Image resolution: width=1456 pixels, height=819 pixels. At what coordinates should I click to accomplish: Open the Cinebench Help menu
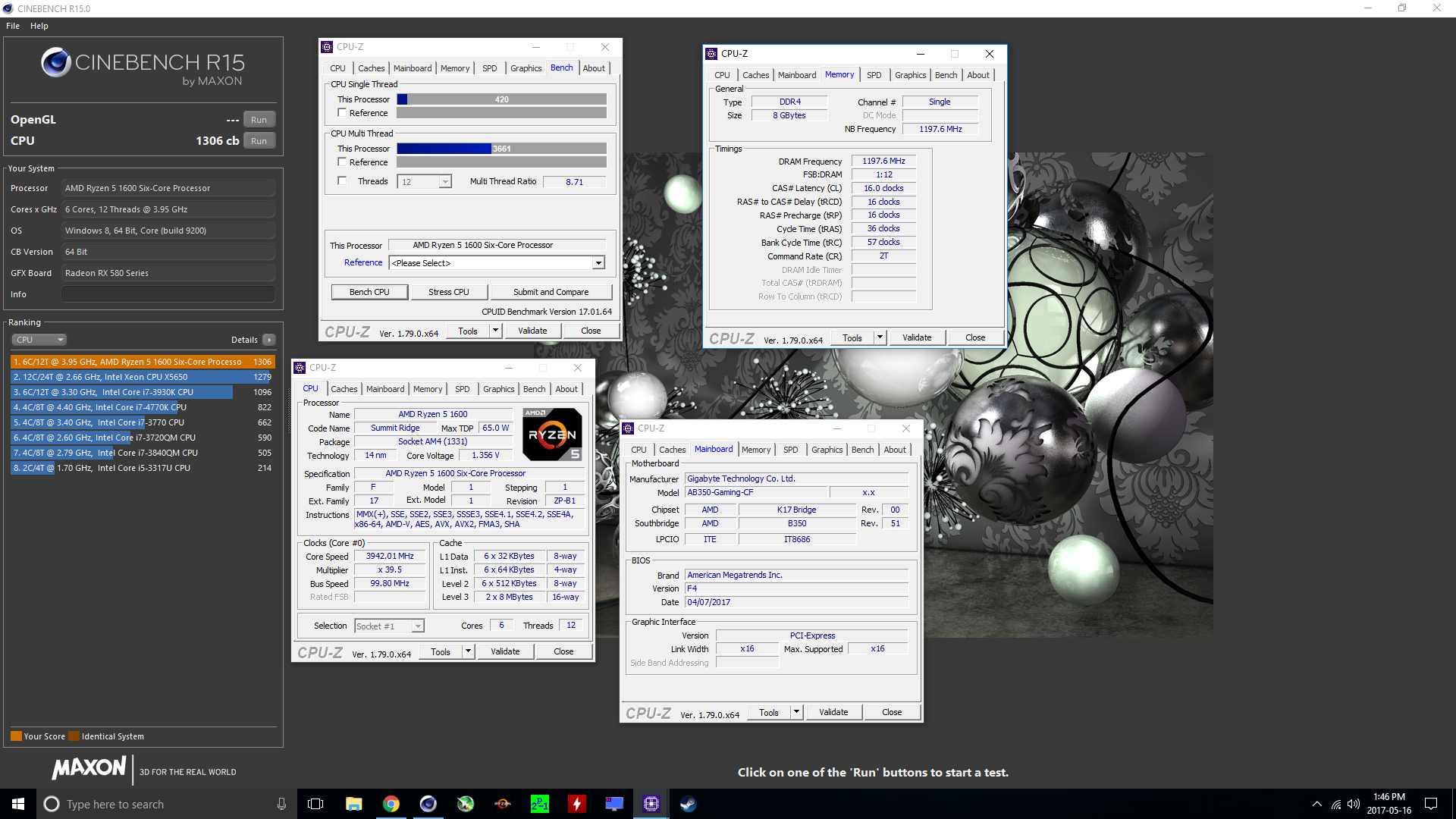(39, 26)
